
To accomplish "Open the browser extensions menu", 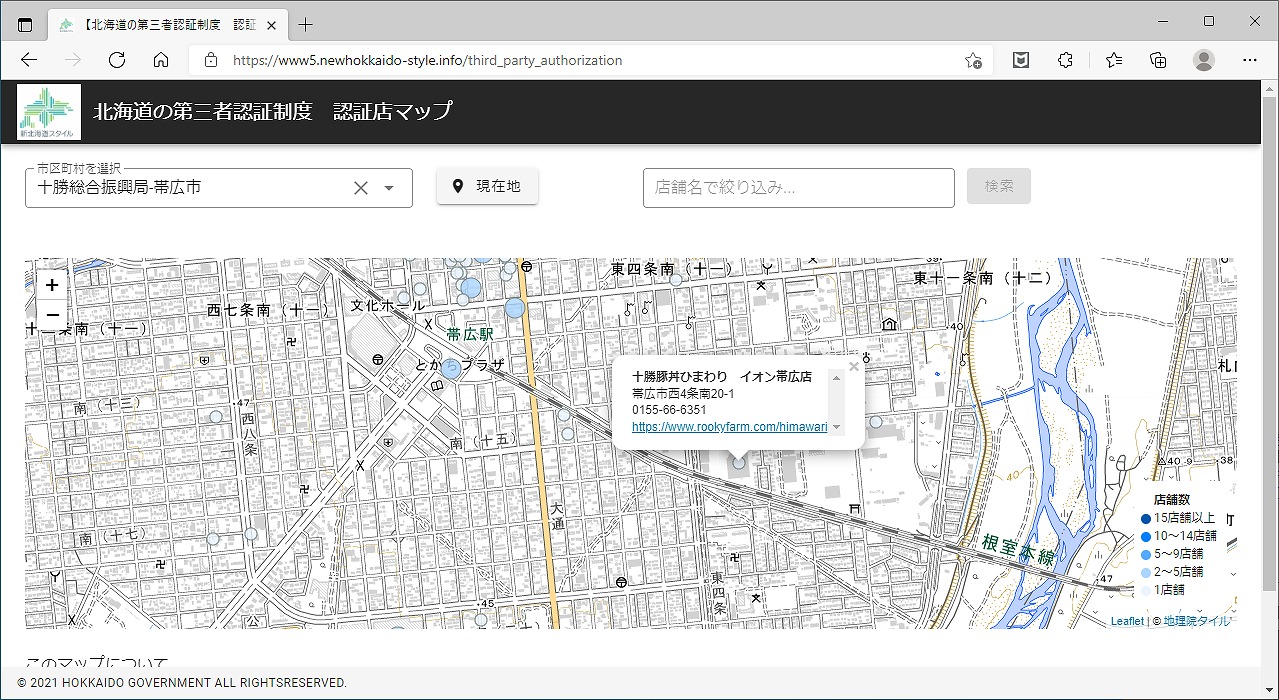I will pos(1065,60).
